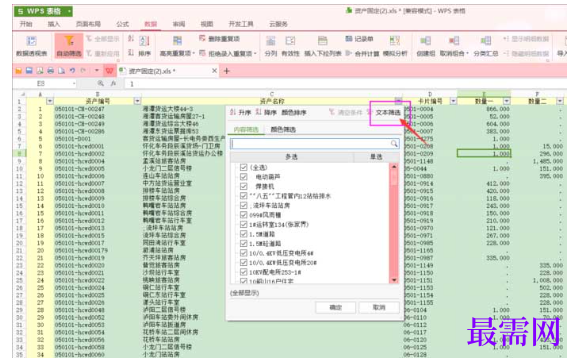Image resolution: width=579 pixels, height=363 pixels.
Task: Click the 文本筛选 text filter button
Action: click(x=388, y=112)
